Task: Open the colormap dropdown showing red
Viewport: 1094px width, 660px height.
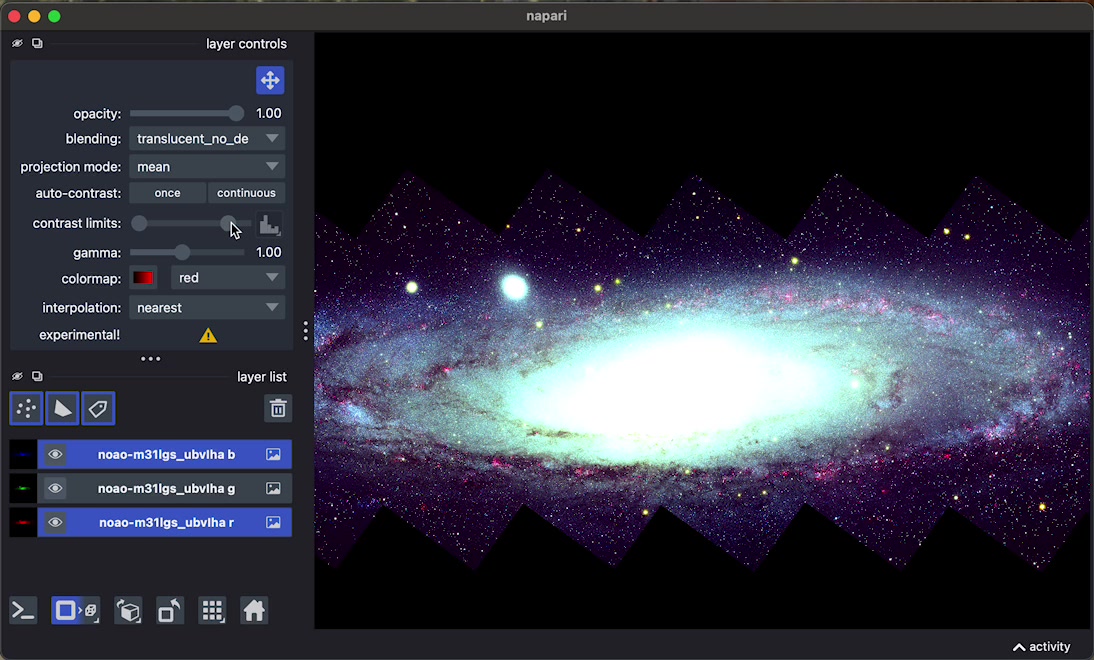Action: (228, 278)
